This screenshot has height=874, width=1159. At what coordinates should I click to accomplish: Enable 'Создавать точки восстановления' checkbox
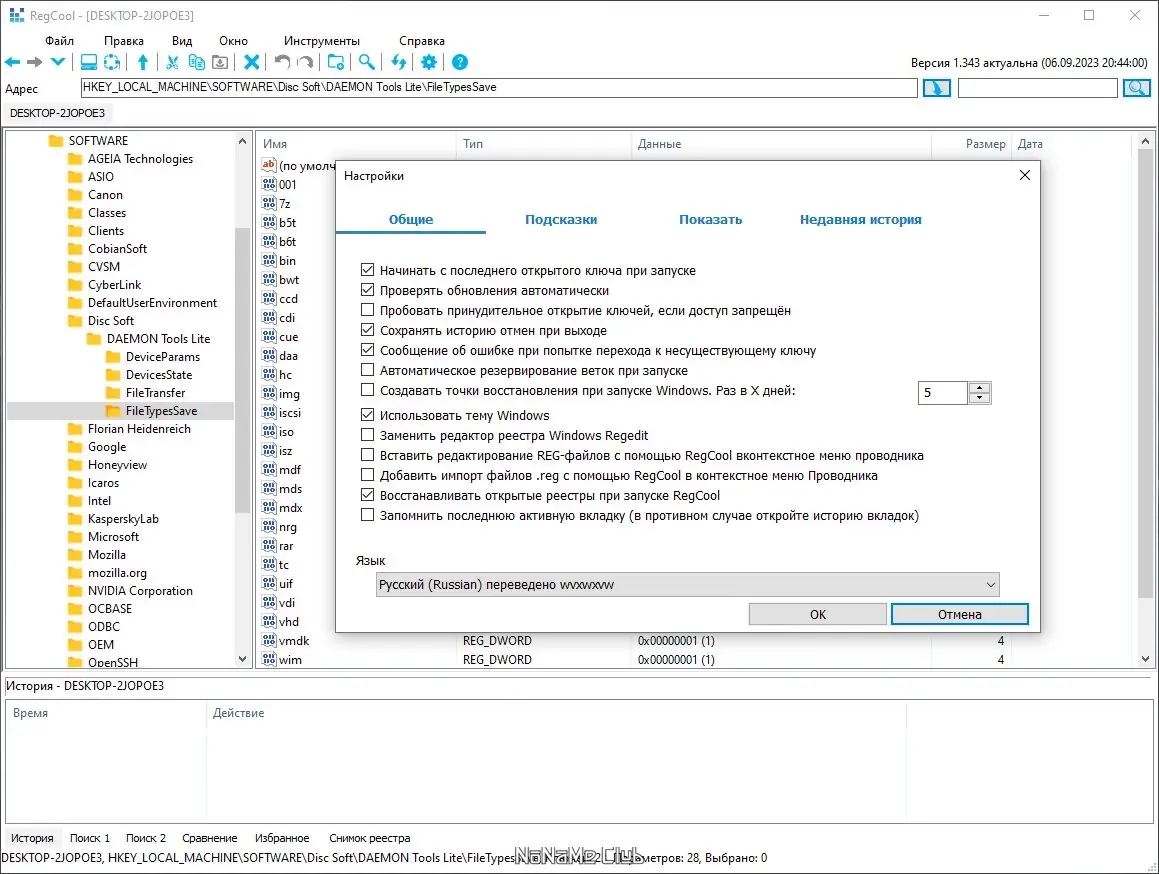tap(367, 390)
